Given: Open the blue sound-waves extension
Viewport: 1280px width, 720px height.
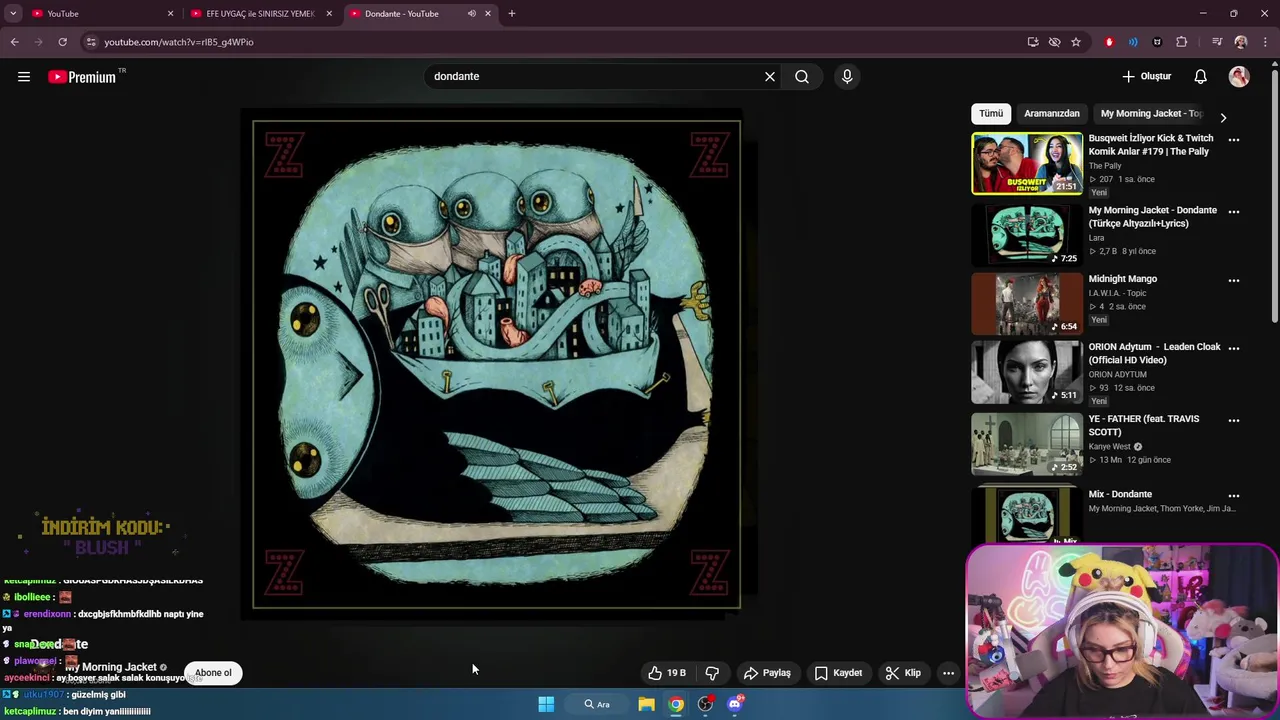Looking at the screenshot, I should 1133,42.
